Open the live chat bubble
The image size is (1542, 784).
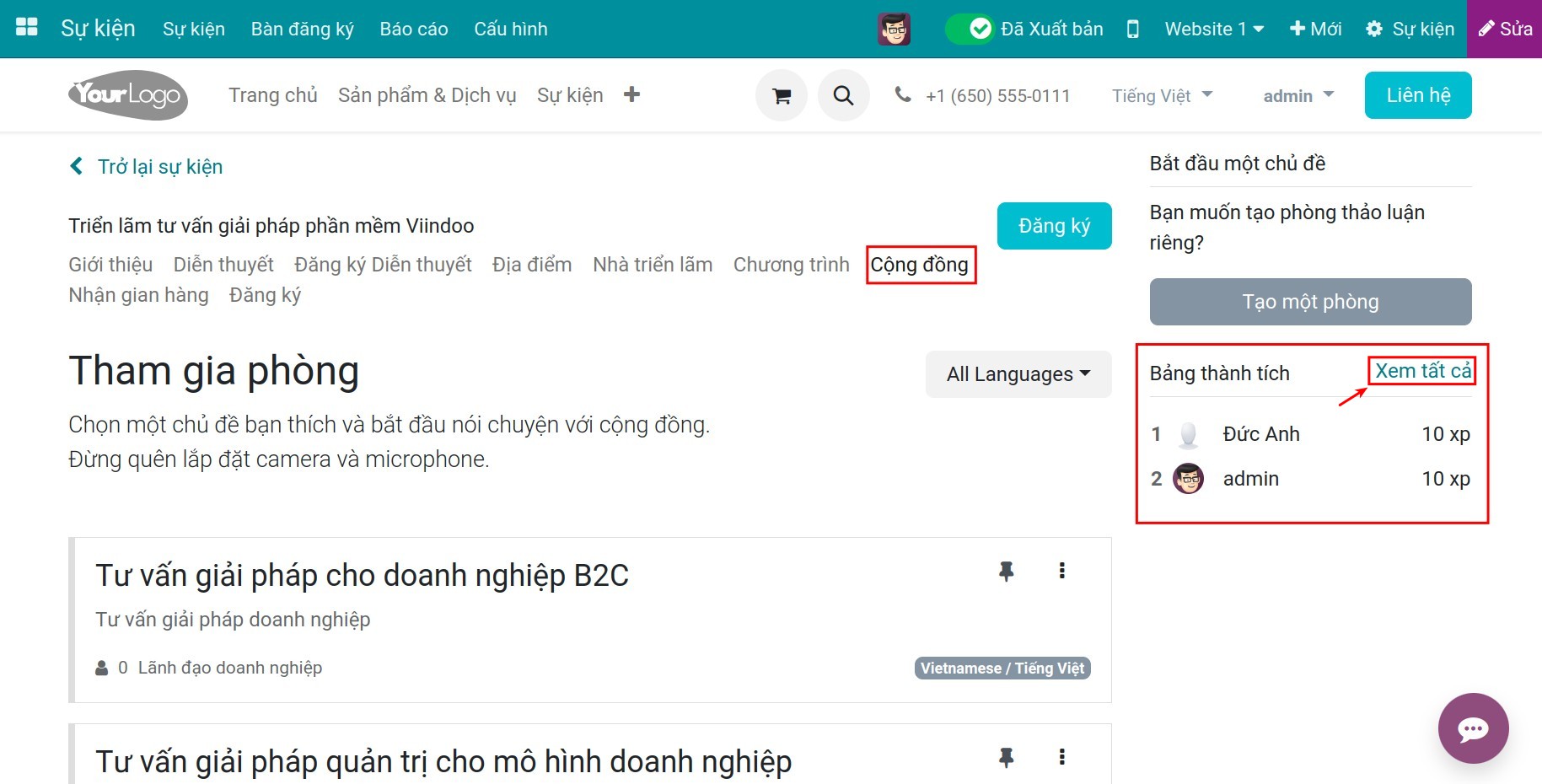pos(1474,728)
